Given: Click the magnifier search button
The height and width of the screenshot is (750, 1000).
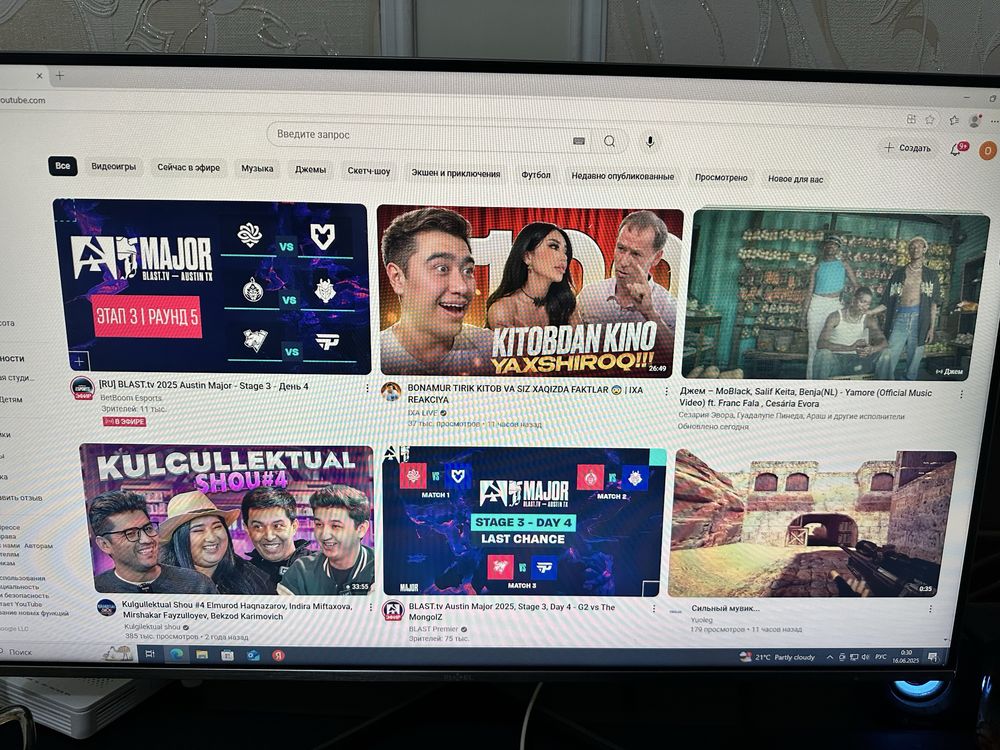Looking at the screenshot, I should 610,142.
